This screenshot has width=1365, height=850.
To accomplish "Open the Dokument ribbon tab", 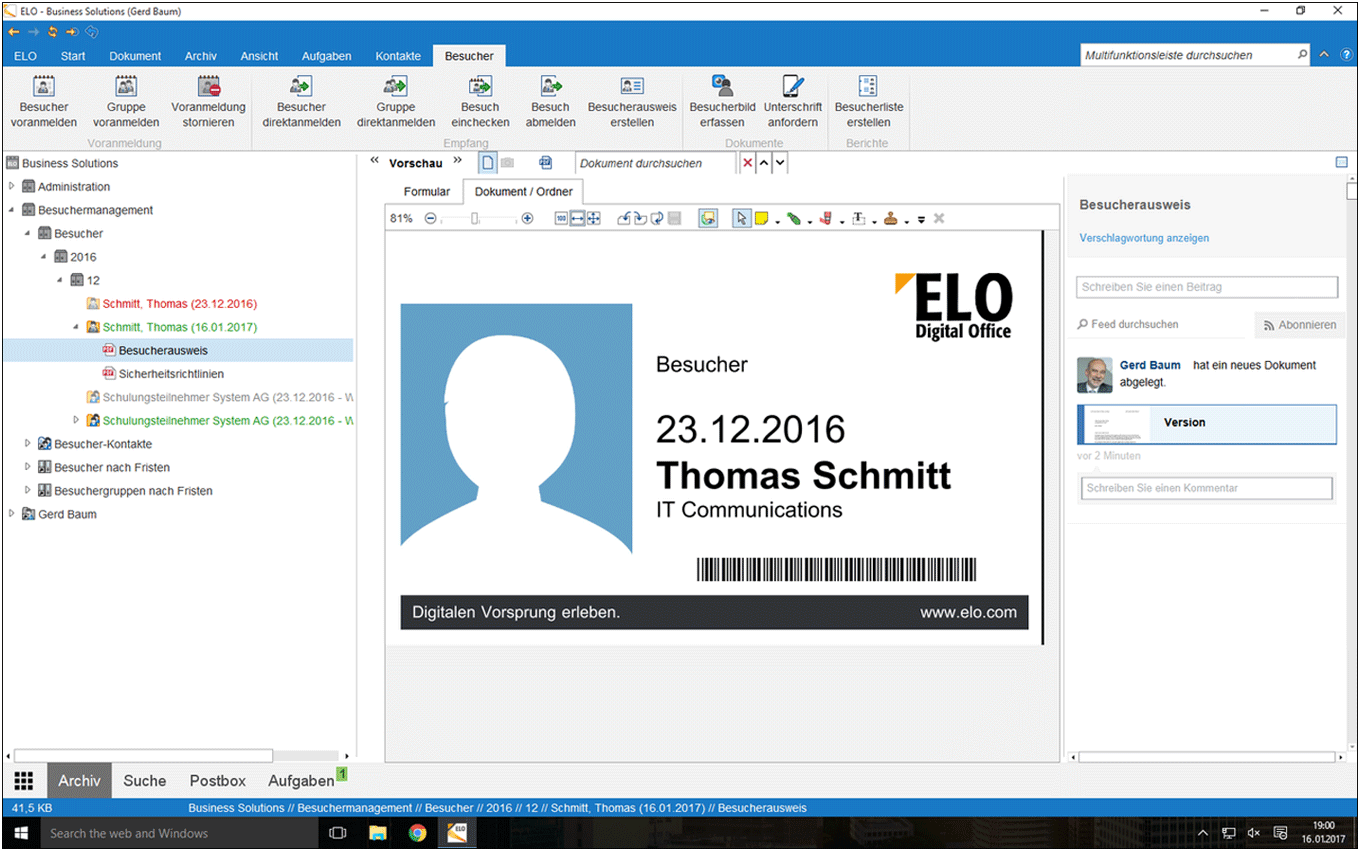I will point(135,56).
